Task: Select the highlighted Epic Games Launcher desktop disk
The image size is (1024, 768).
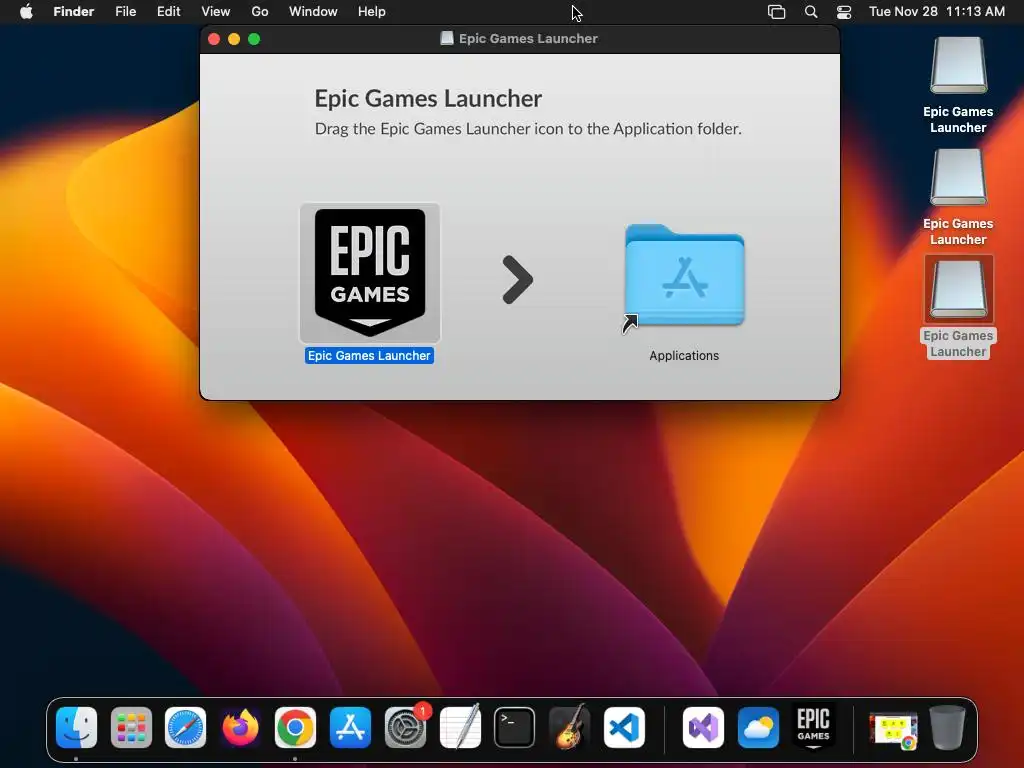Action: tap(958, 289)
